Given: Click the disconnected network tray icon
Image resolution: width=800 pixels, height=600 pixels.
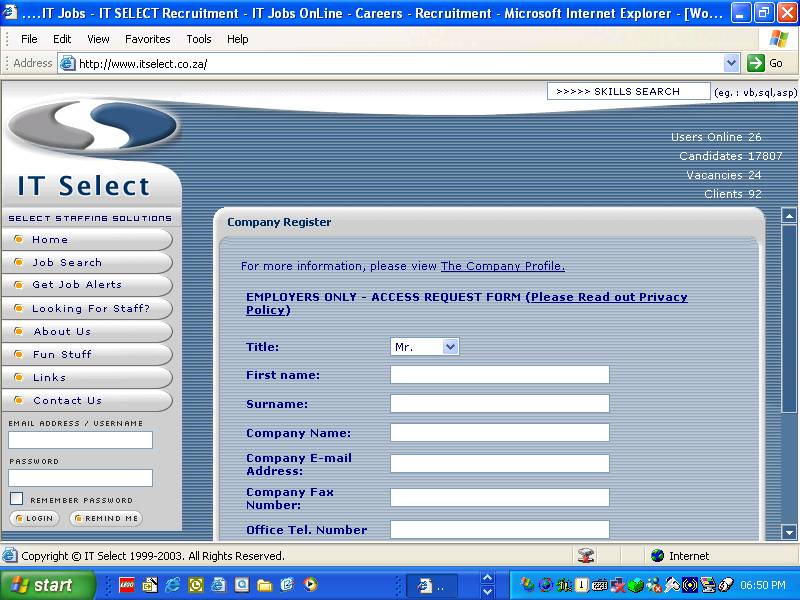Looking at the screenshot, I should [617, 585].
